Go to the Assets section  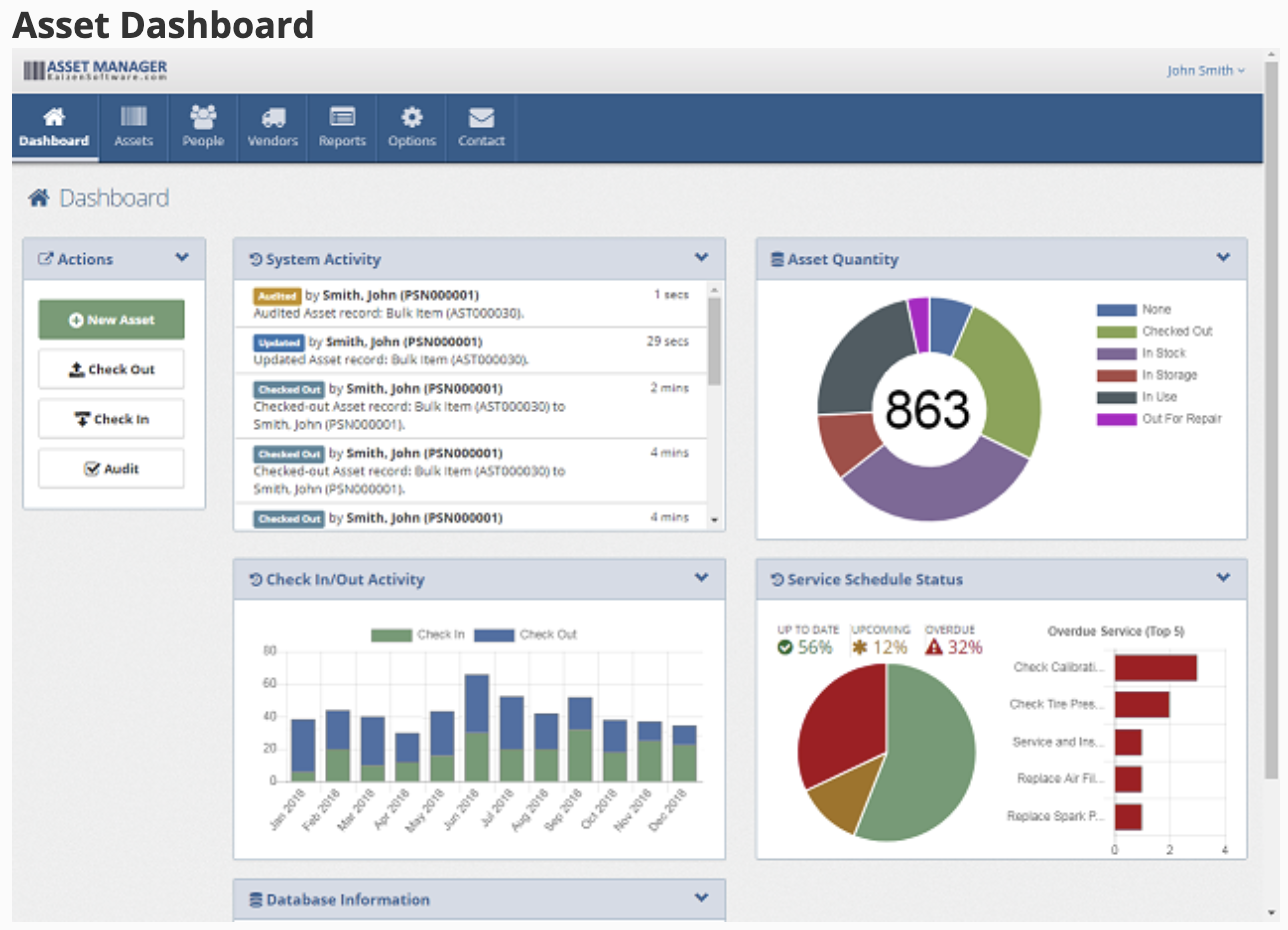tap(133, 127)
